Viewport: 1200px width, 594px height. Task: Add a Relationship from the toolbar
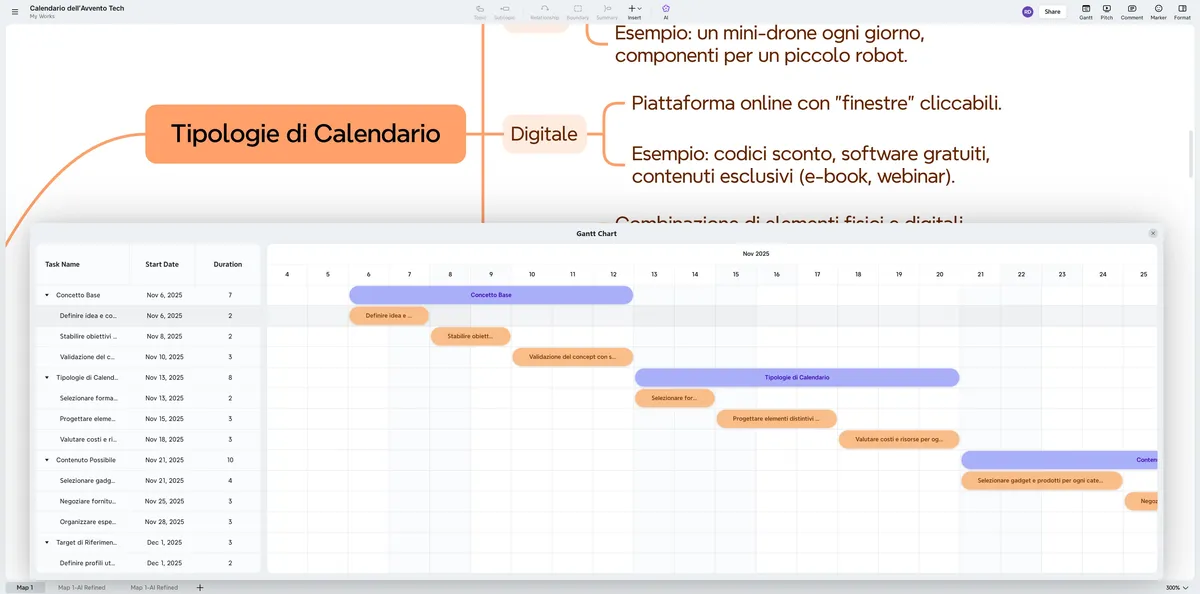[545, 11]
